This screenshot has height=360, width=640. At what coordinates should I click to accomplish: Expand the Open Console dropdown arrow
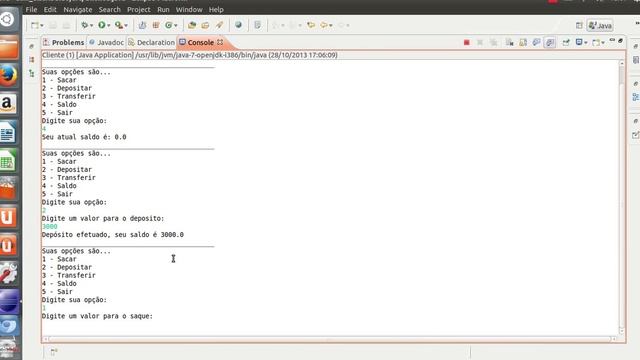click(603, 43)
